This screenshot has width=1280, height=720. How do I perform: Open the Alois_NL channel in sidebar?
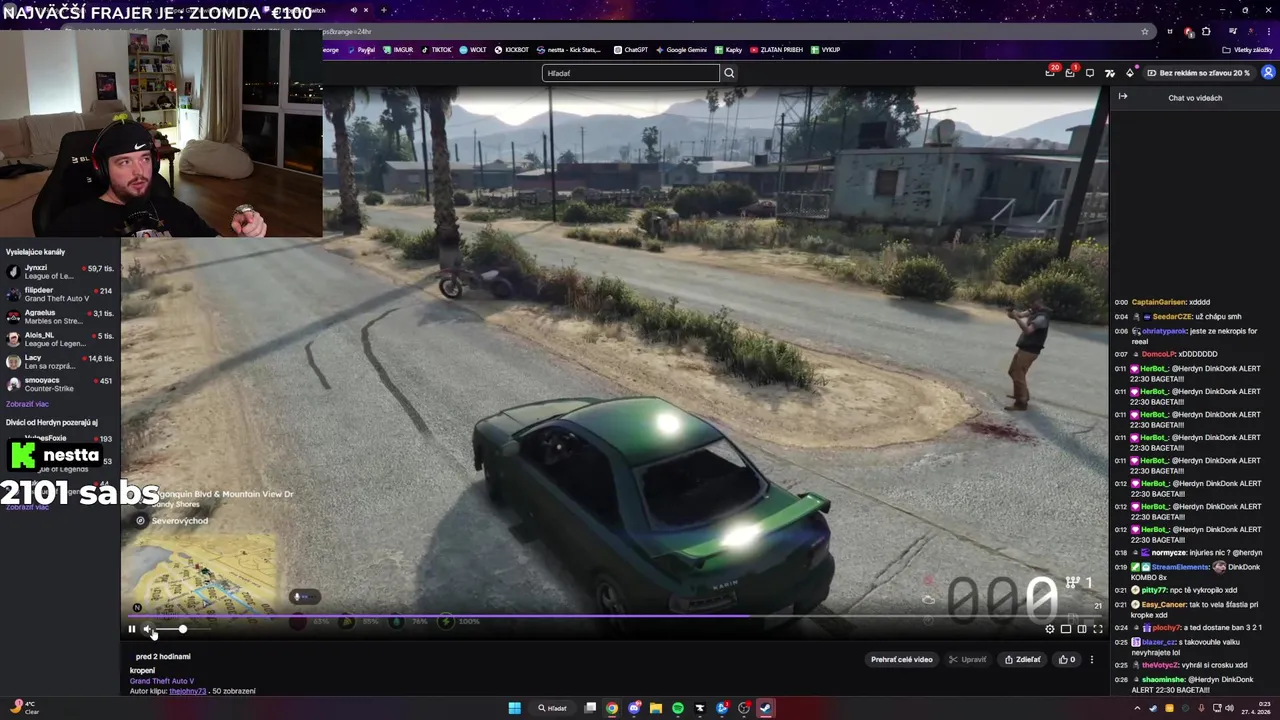coord(60,339)
